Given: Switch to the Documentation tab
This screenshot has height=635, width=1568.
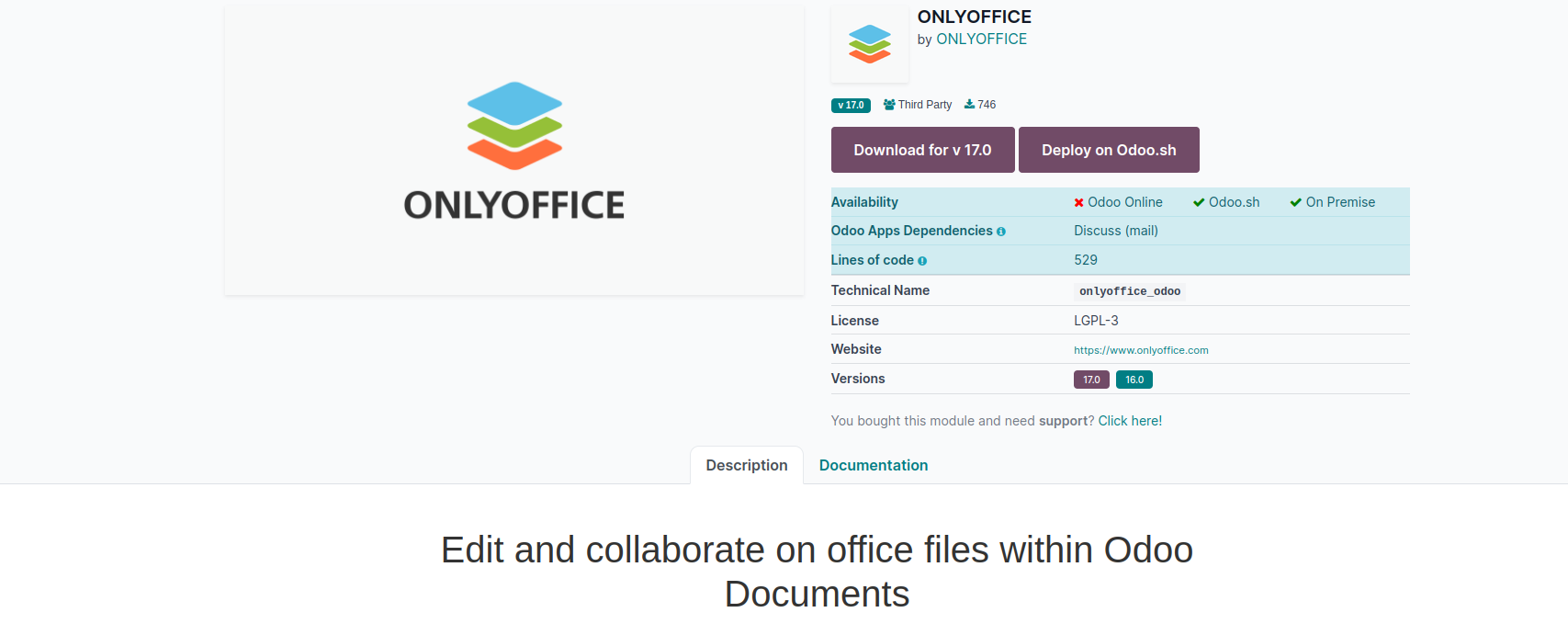Looking at the screenshot, I should pos(874,465).
